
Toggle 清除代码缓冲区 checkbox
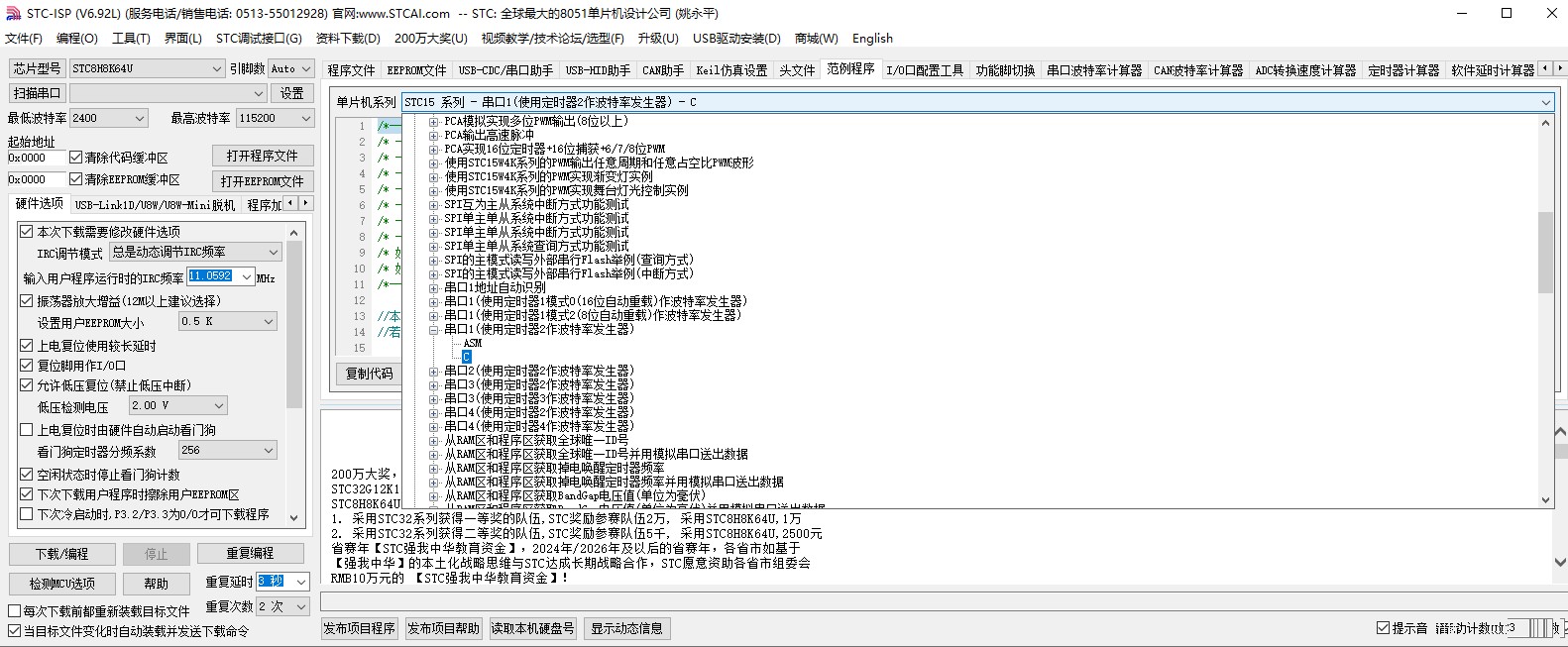coord(76,158)
